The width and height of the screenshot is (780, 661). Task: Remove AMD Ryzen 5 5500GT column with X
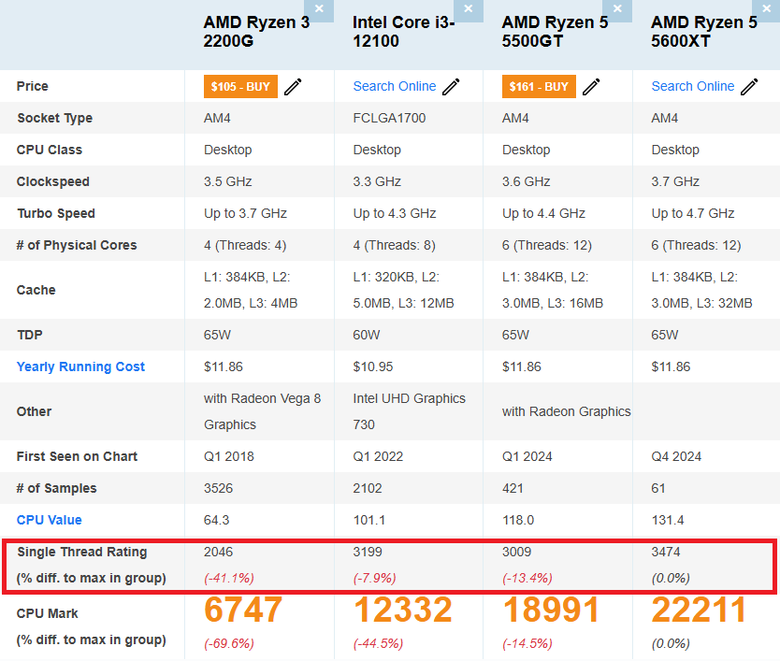click(x=617, y=9)
